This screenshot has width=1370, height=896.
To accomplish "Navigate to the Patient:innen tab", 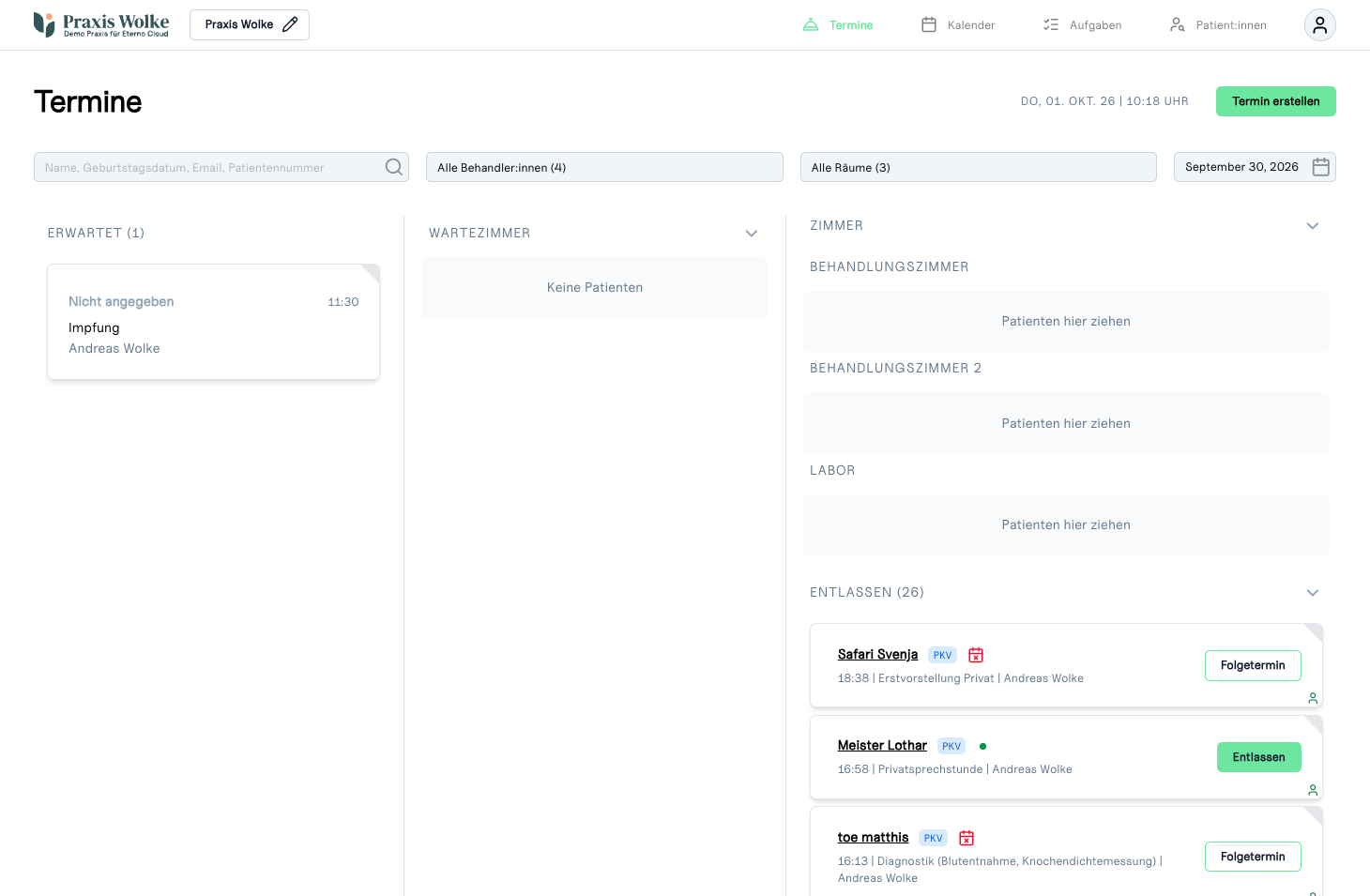I will point(1218,25).
